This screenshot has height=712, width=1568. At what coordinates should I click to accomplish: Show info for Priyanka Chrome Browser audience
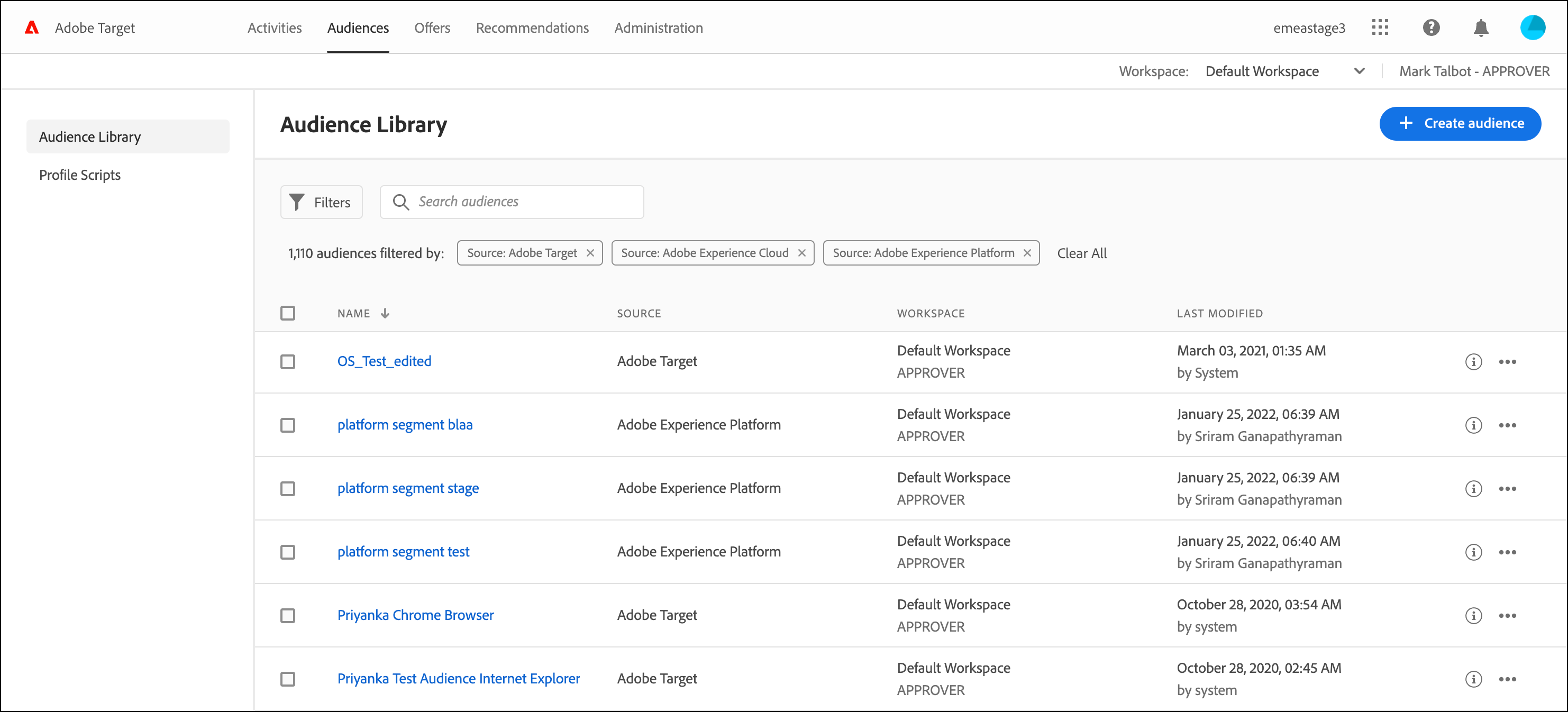click(1473, 615)
